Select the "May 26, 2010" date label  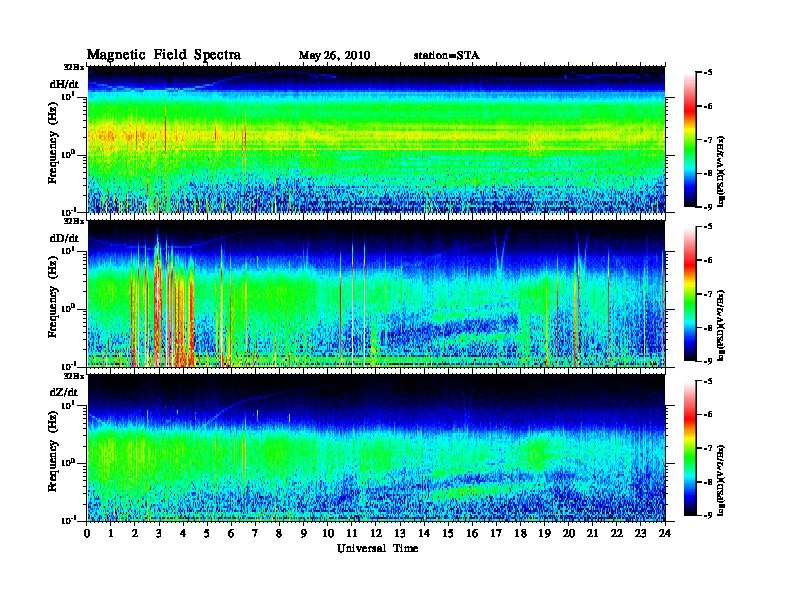334,55
